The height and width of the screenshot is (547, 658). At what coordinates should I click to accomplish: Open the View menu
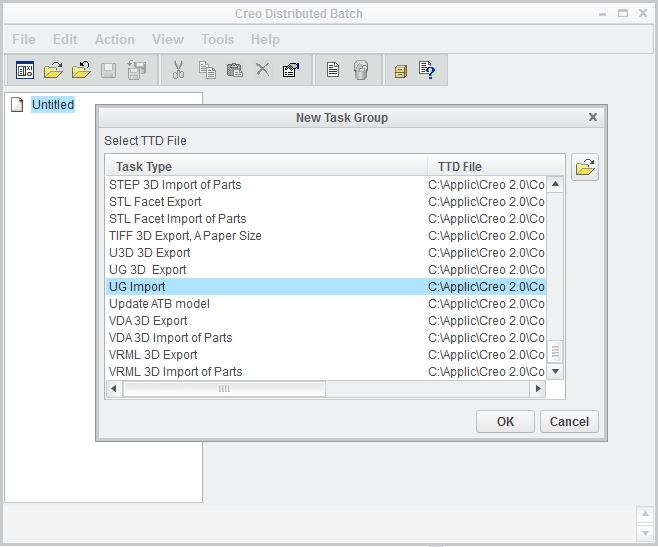167,39
